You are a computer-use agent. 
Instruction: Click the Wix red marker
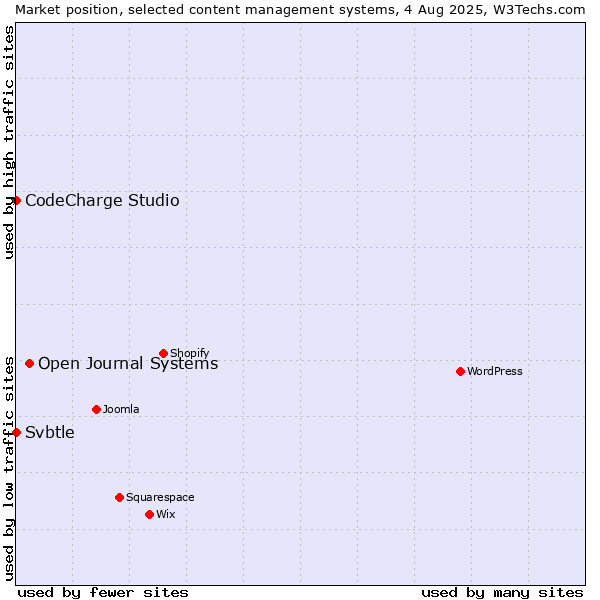pyautogui.click(x=150, y=515)
